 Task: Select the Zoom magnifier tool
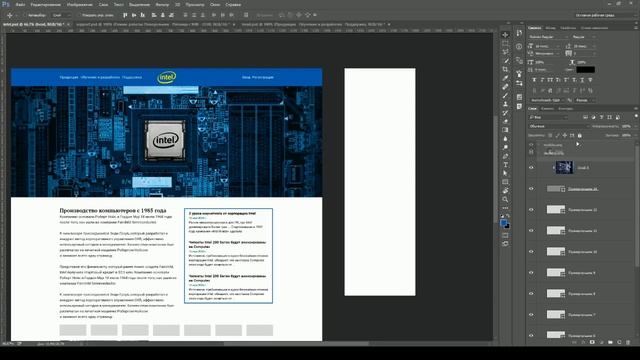(x=505, y=199)
